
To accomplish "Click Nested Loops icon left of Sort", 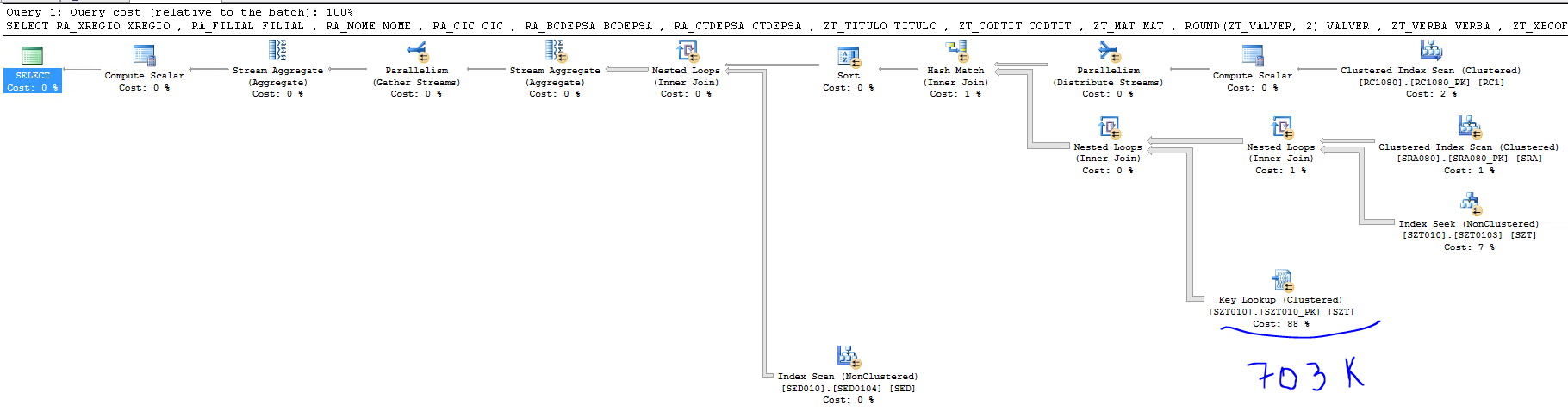I will tap(687, 52).
